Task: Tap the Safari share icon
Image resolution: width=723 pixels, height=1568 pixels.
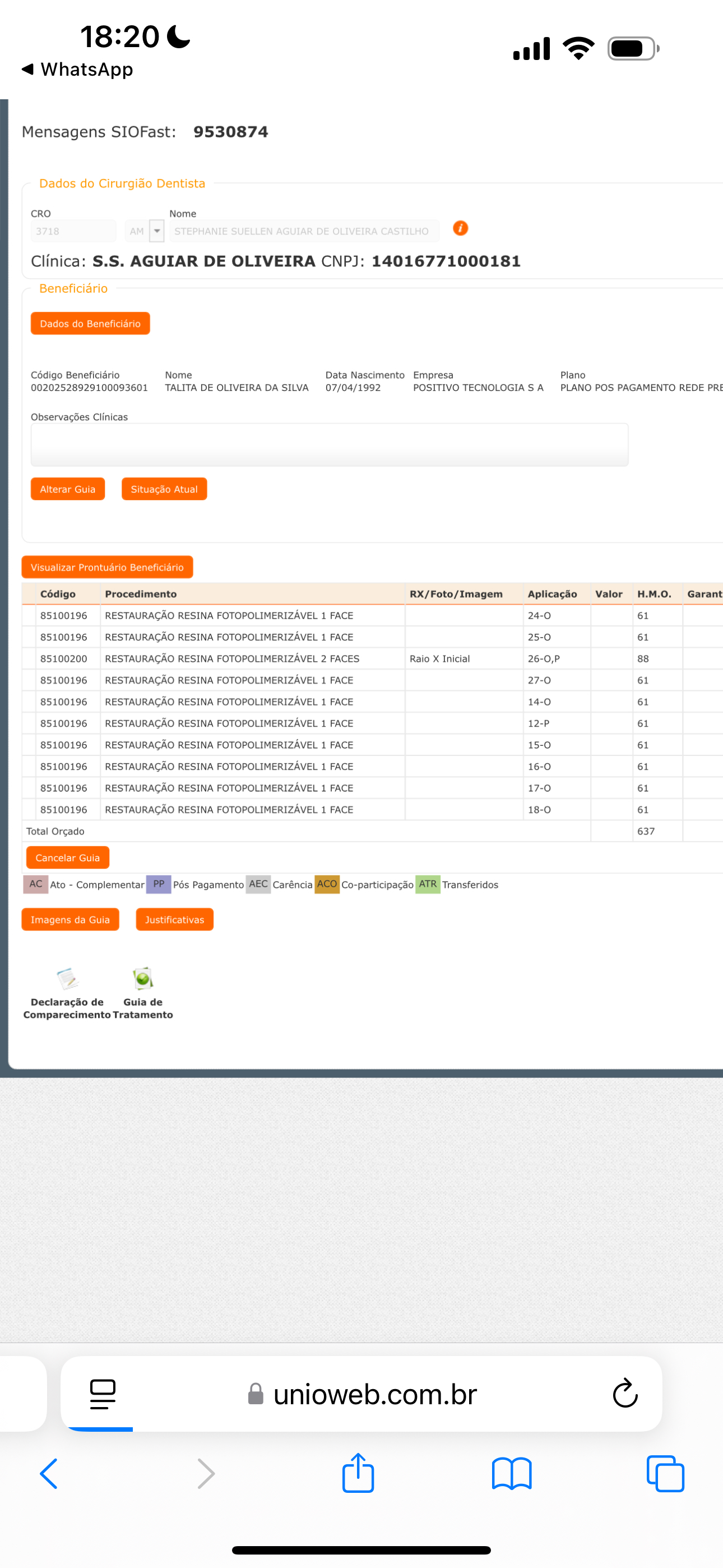Action: (x=358, y=1474)
